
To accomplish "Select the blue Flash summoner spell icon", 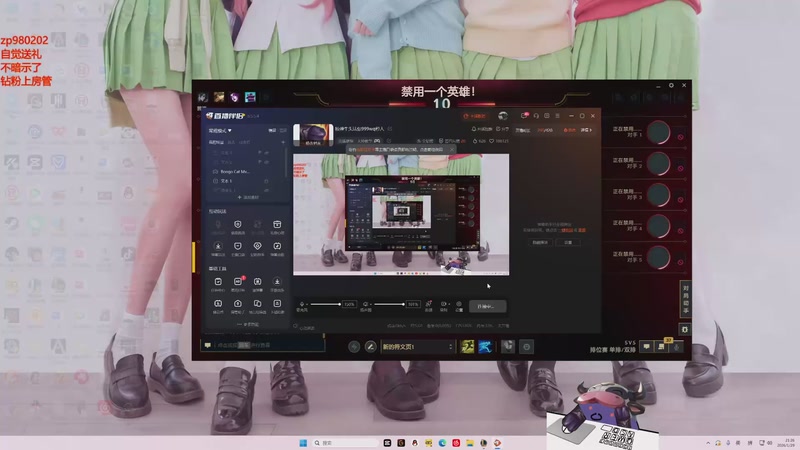I will pos(485,346).
